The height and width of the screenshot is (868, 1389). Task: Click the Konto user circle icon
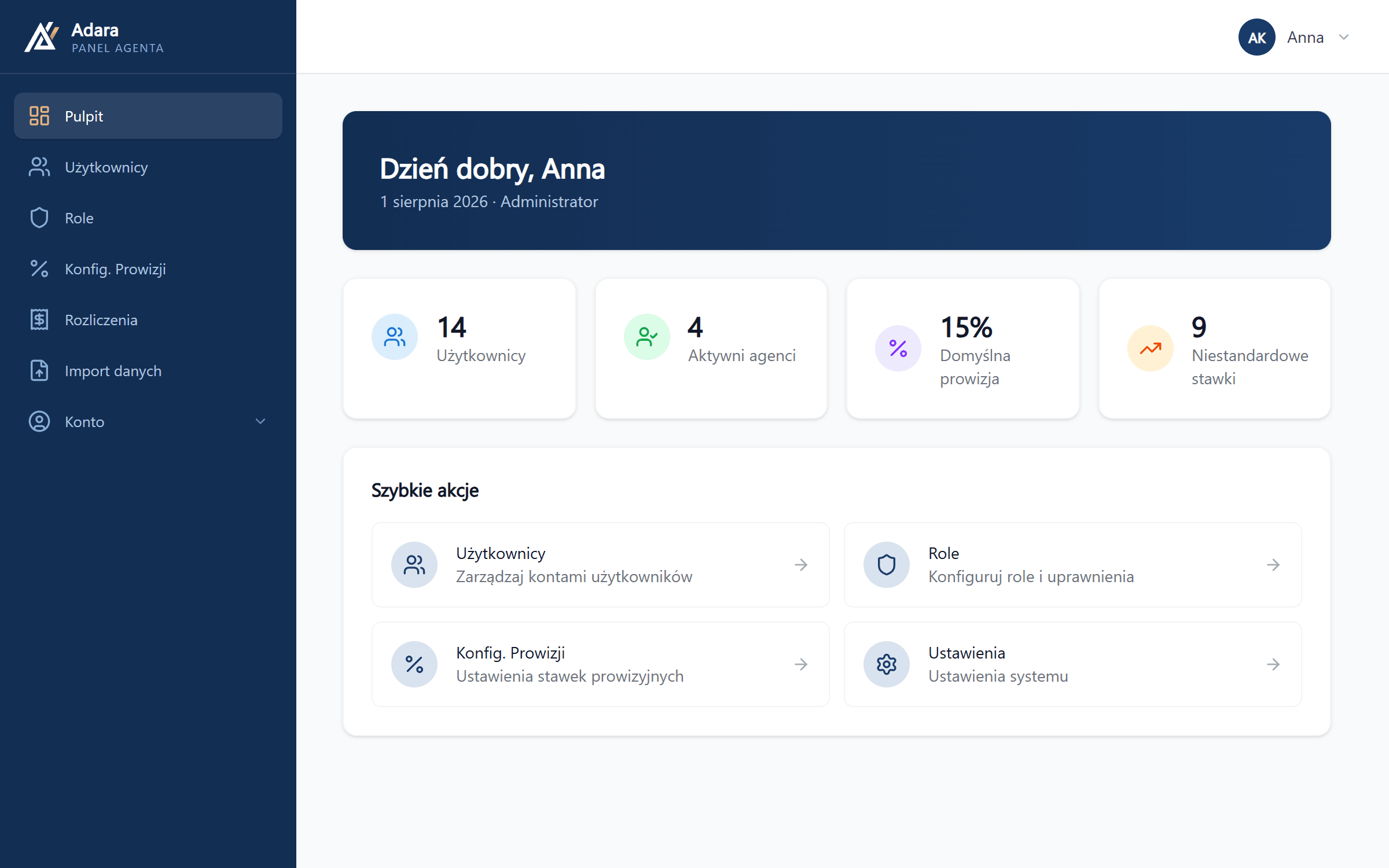tap(39, 421)
